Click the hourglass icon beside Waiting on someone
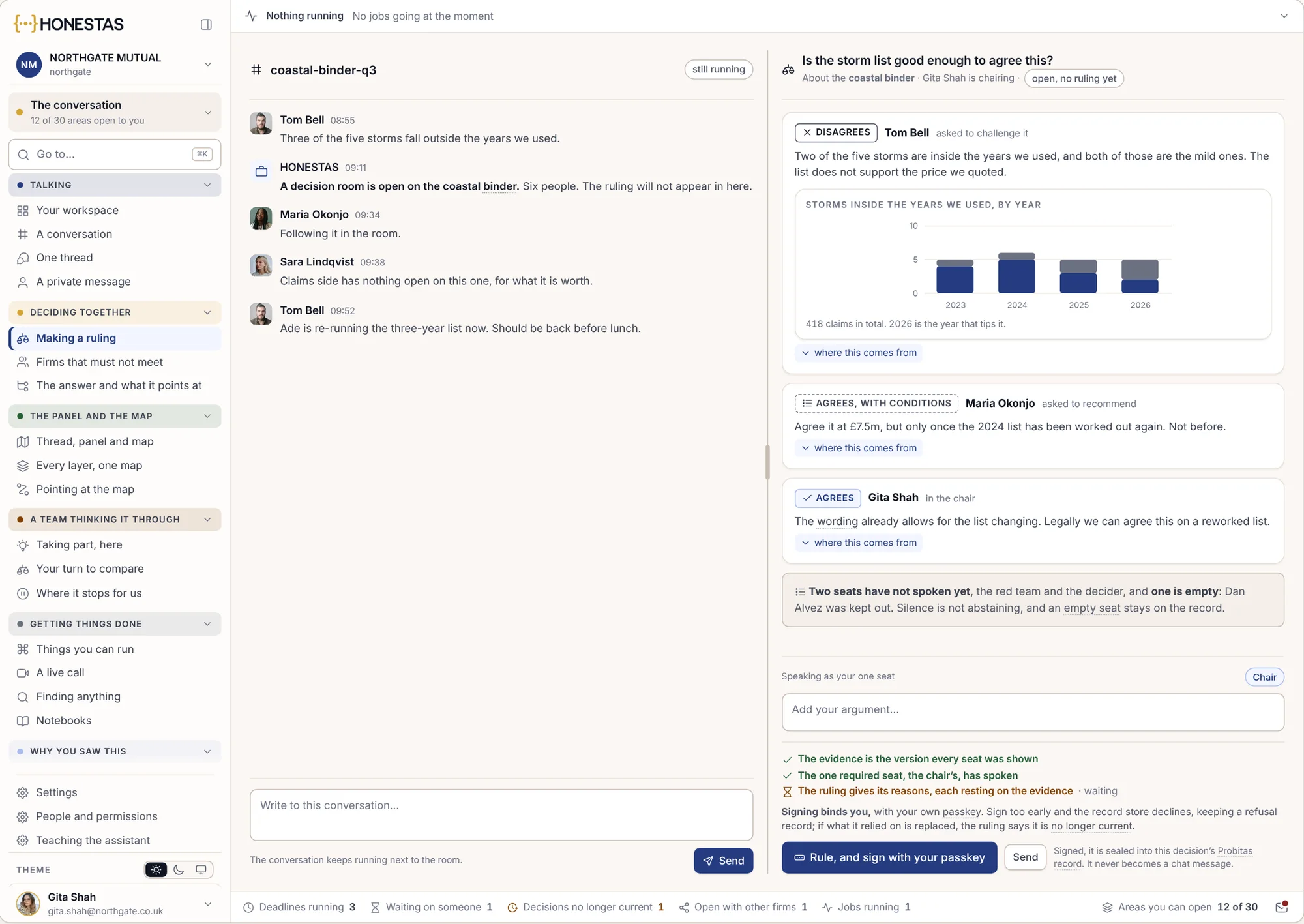The height and width of the screenshot is (924, 1304). [375, 908]
